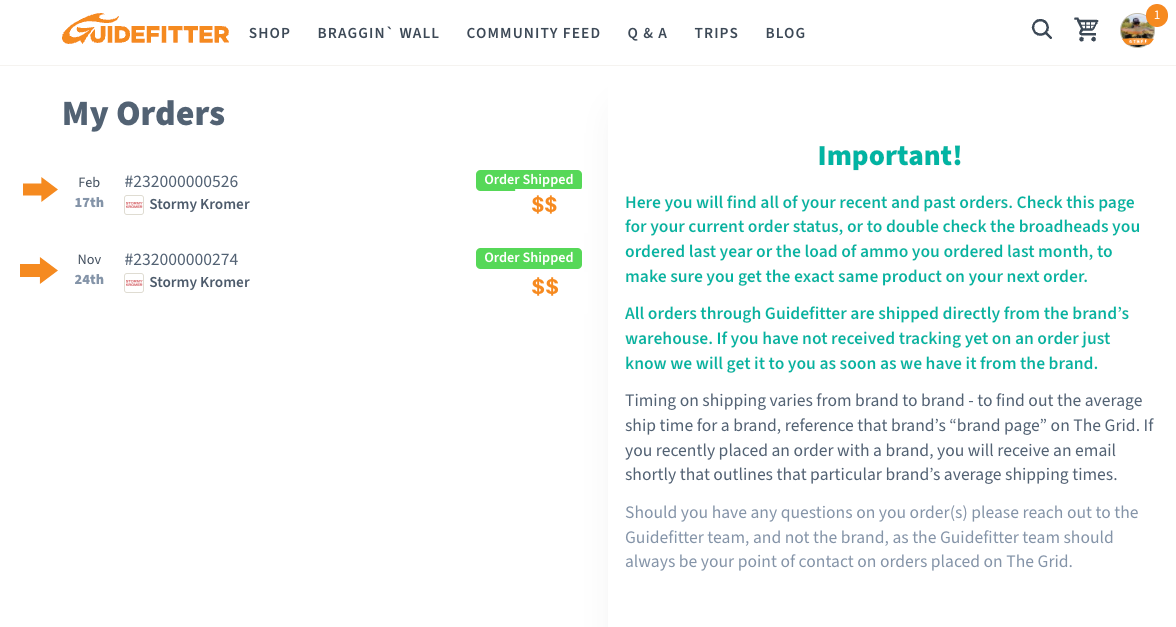Click the Guidefitter logo
Image resolution: width=1176 pixels, height=627 pixels.
point(146,30)
